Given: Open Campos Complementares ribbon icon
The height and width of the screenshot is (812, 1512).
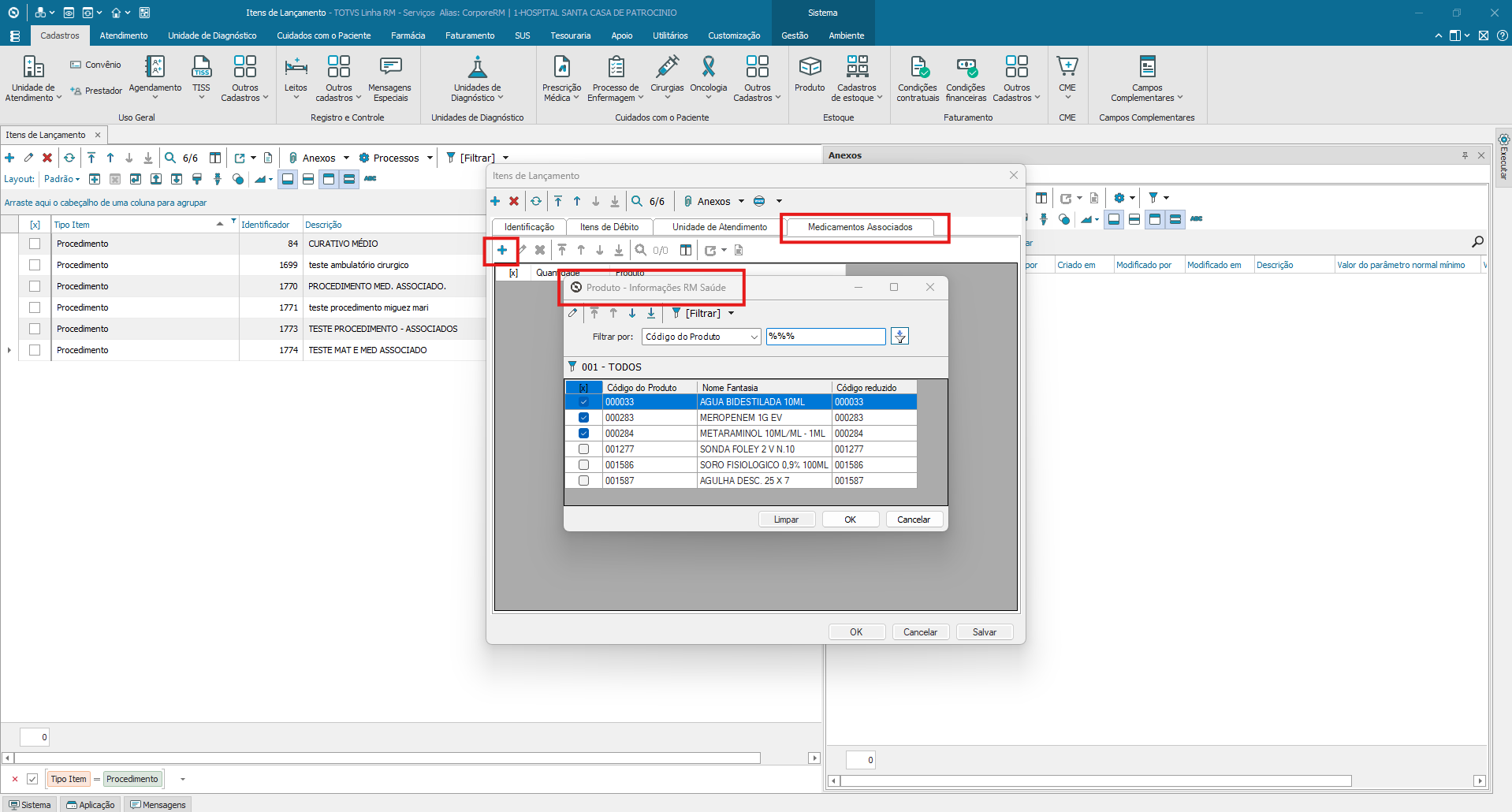Looking at the screenshot, I should (1147, 79).
